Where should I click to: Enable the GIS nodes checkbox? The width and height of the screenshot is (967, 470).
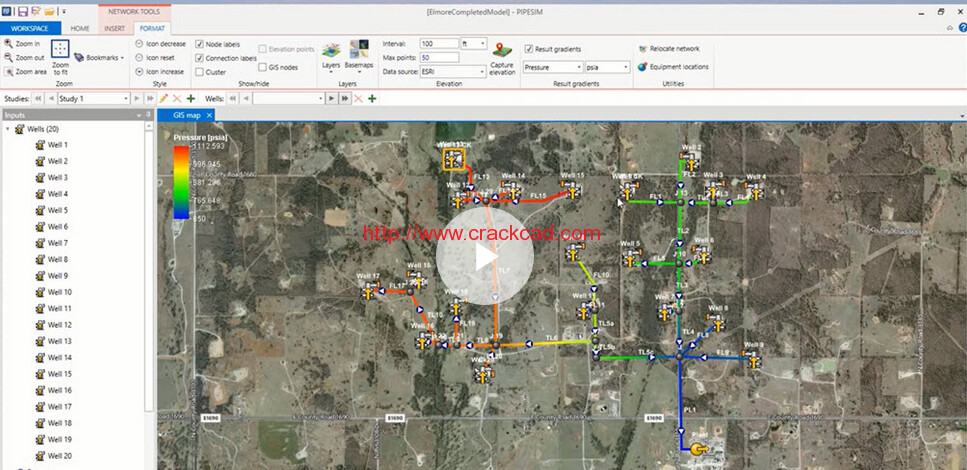263,67
